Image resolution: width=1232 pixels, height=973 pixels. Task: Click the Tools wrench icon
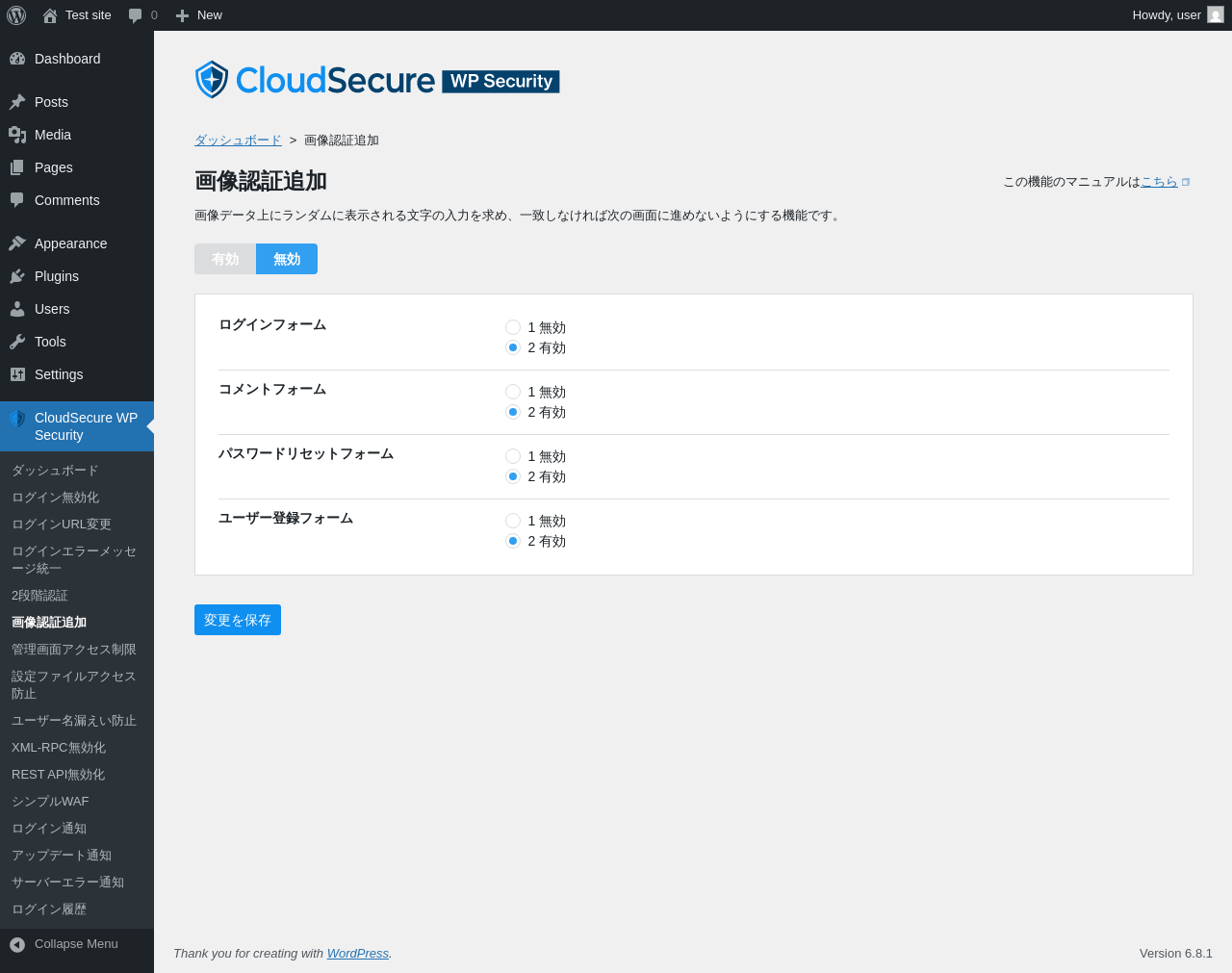point(17,342)
